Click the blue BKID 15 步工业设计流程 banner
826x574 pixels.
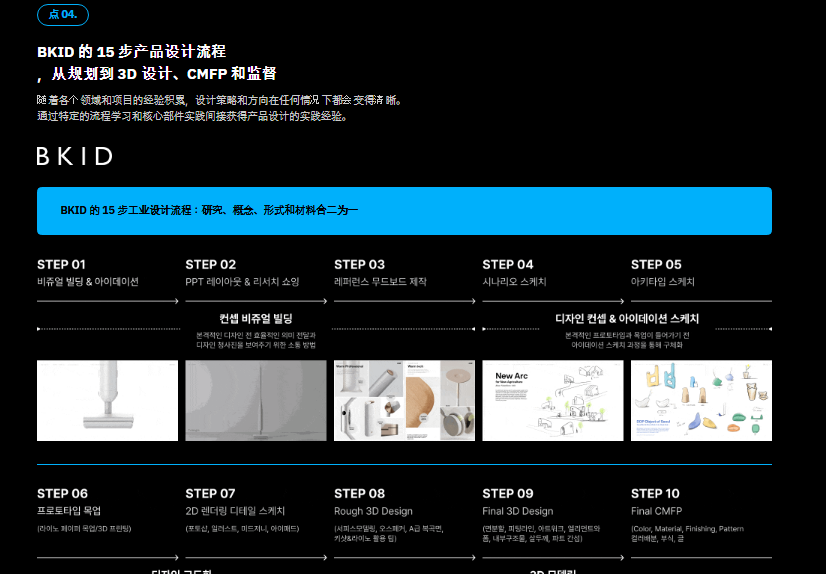(x=404, y=211)
